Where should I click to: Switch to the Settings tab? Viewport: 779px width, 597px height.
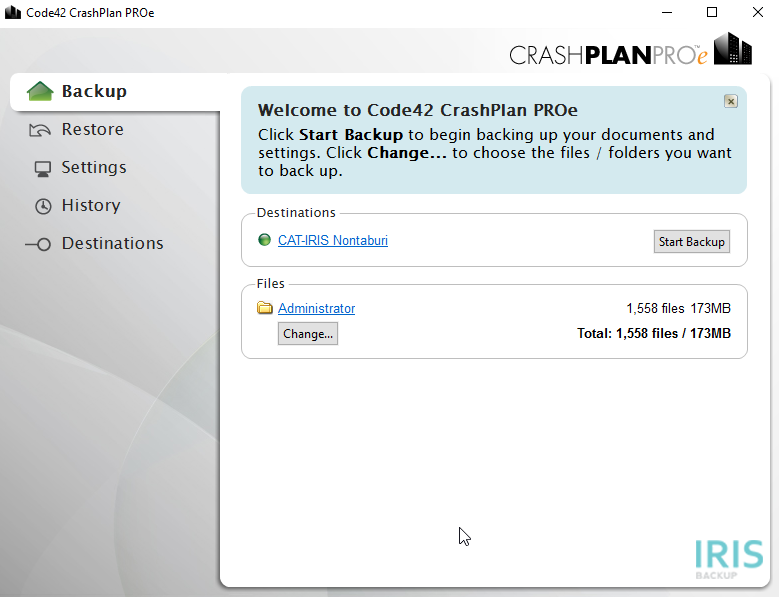coord(94,167)
